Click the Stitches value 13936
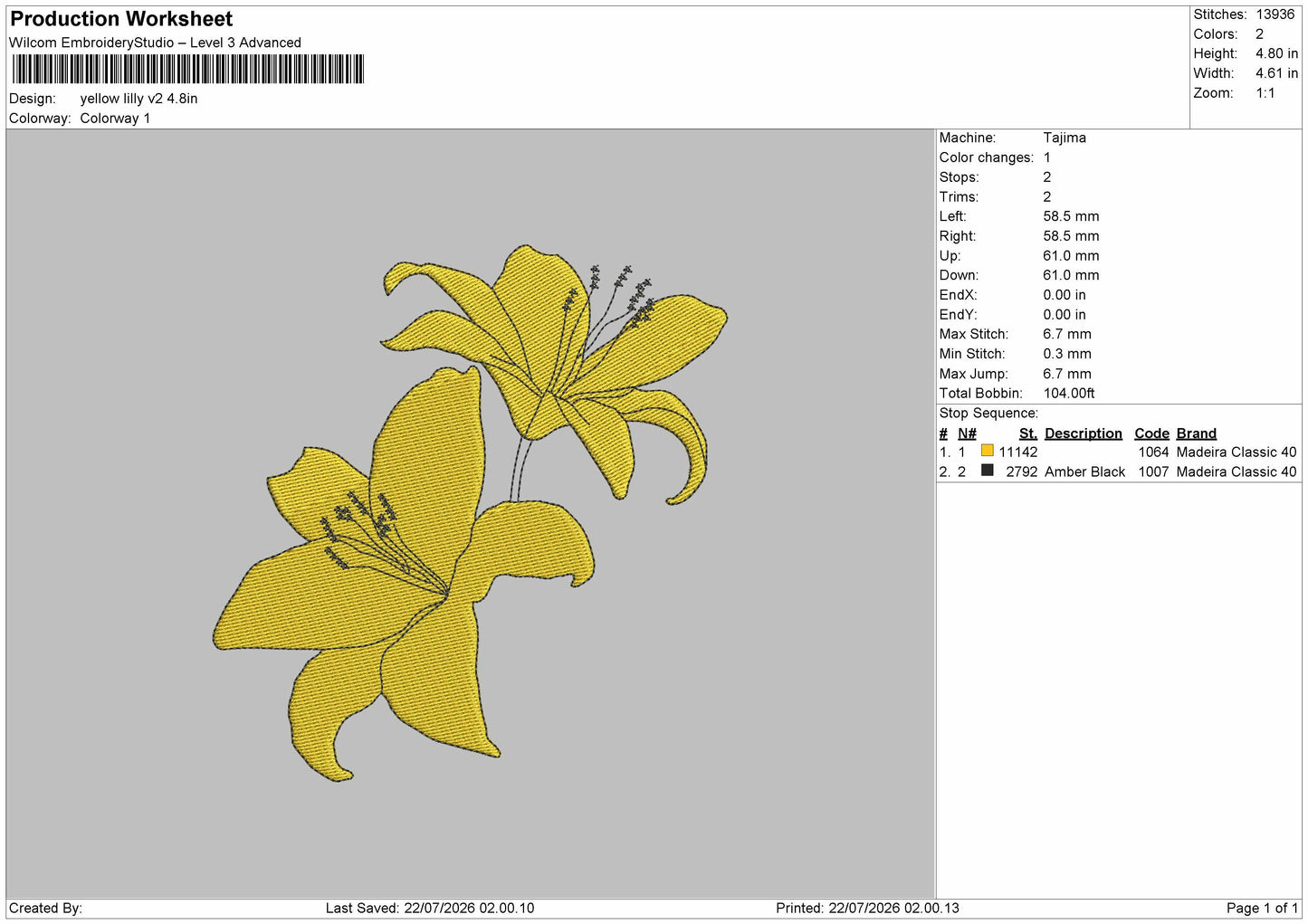The width and height of the screenshot is (1308, 924). coord(1275,14)
